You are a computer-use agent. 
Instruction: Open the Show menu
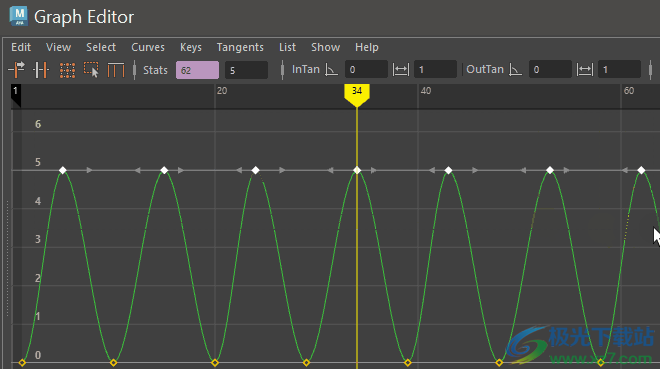point(325,47)
